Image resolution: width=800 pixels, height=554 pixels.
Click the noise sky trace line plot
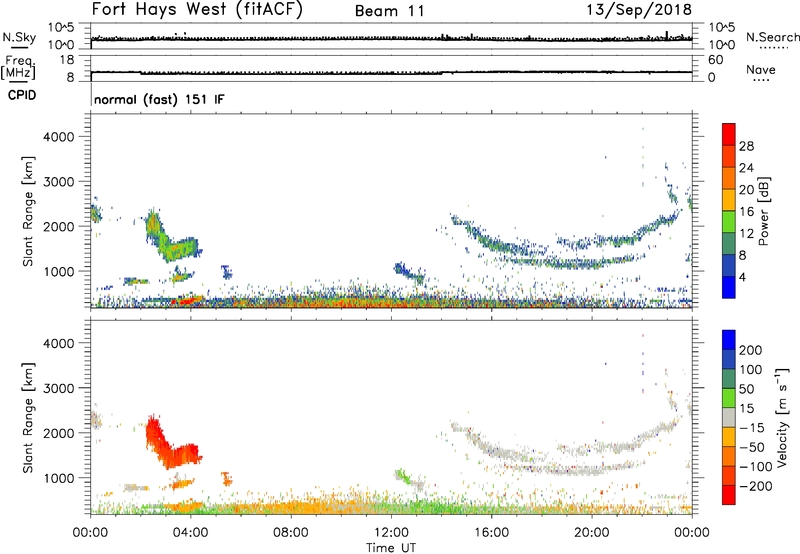[391, 38]
